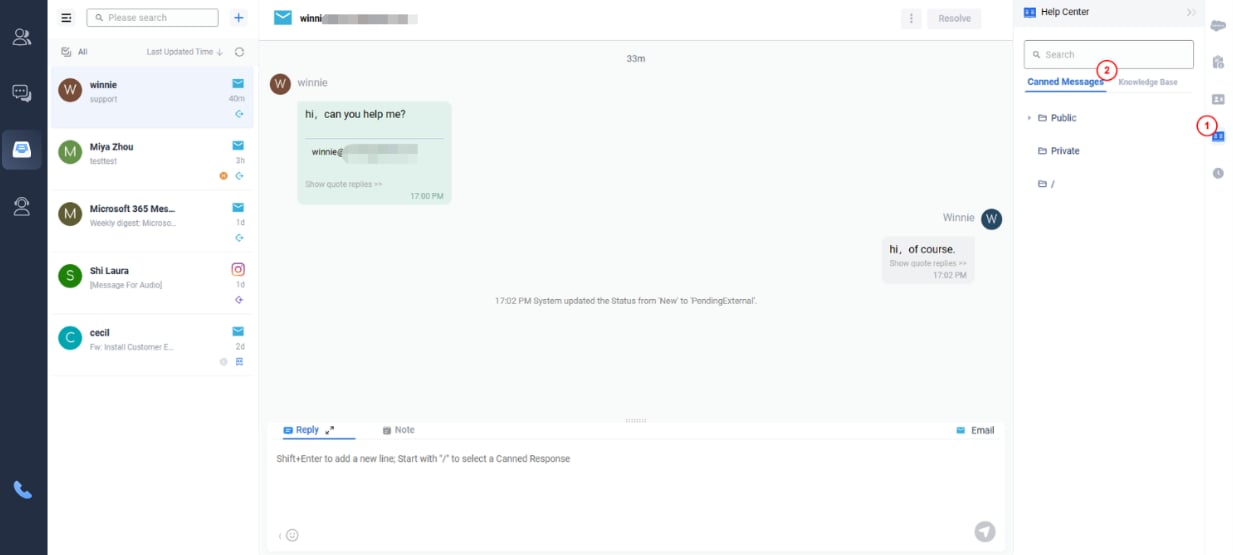Open the three-dot more options menu
Image resolution: width=1233 pixels, height=555 pixels.
click(x=911, y=18)
